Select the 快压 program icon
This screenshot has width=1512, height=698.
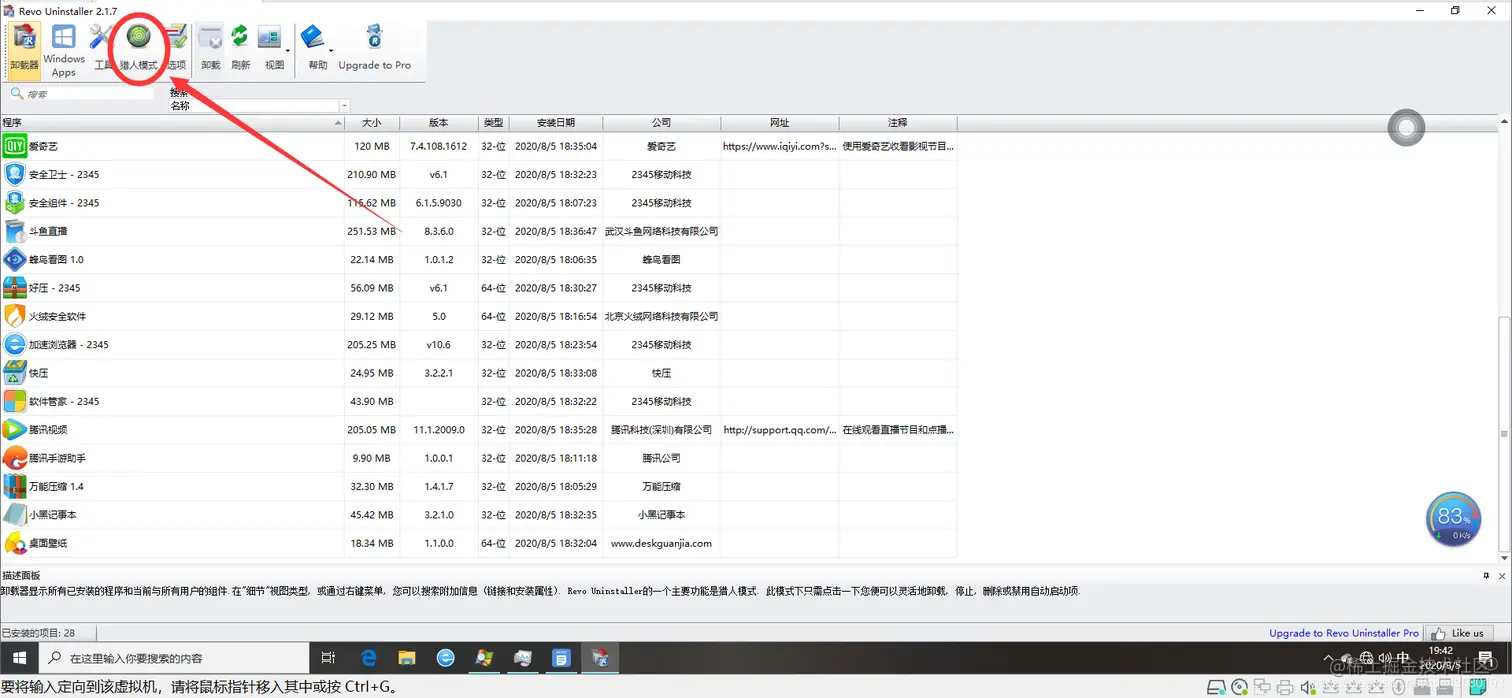point(14,373)
